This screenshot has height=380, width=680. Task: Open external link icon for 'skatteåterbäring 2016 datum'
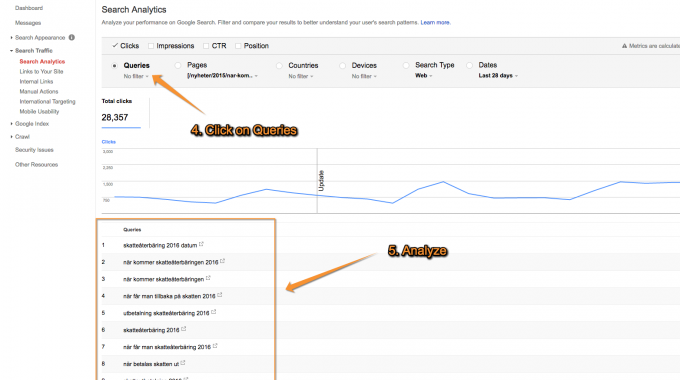coord(201,244)
